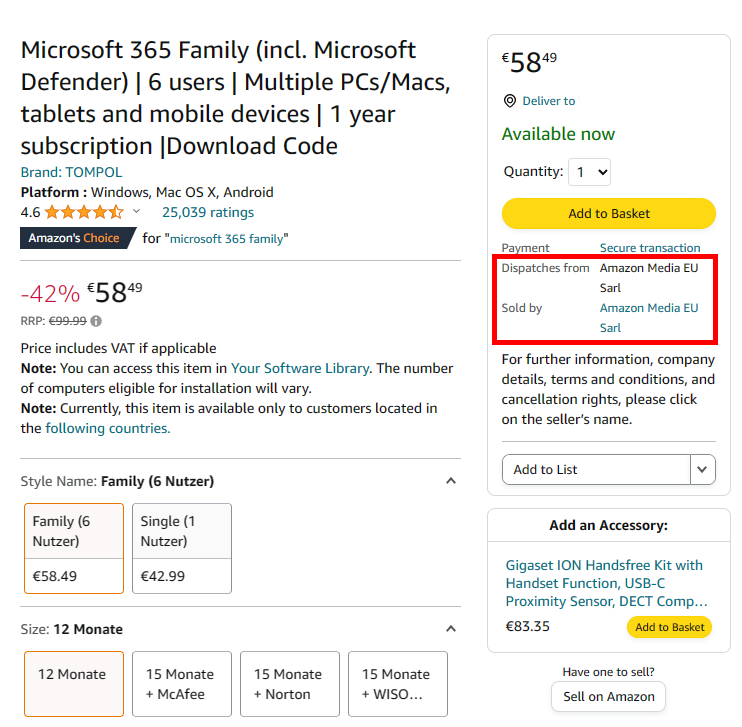Choose the 15 Monate + Norton option

pos(290,684)
